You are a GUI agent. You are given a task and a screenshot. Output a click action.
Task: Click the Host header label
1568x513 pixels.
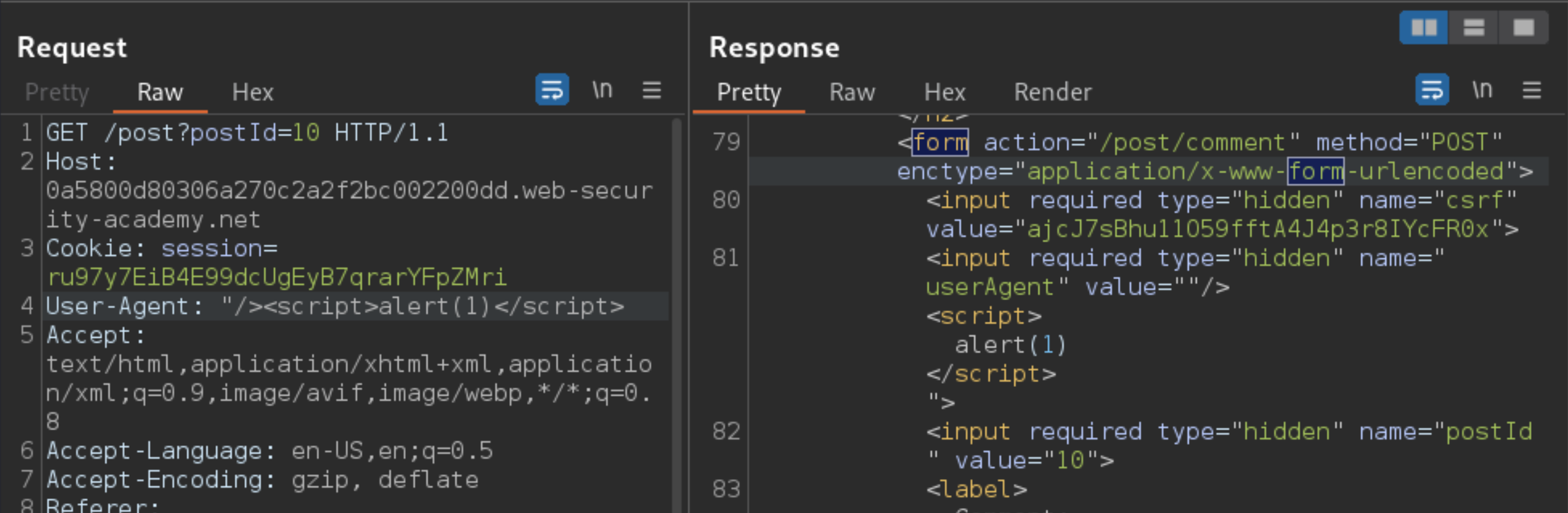(81, 162)
